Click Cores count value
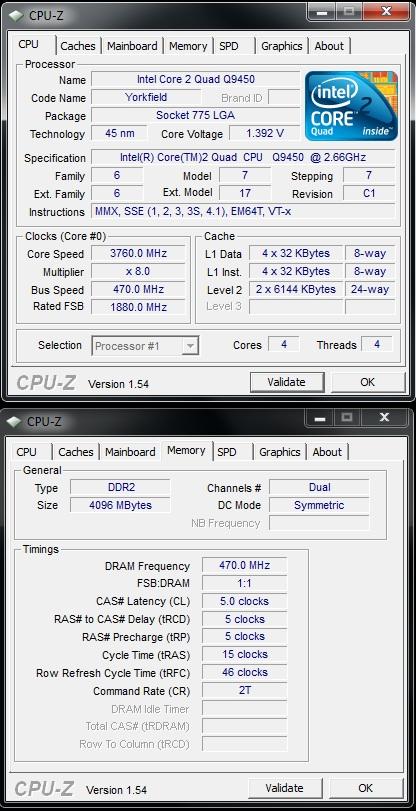This screenshot has height=811, width=416. 284,344
